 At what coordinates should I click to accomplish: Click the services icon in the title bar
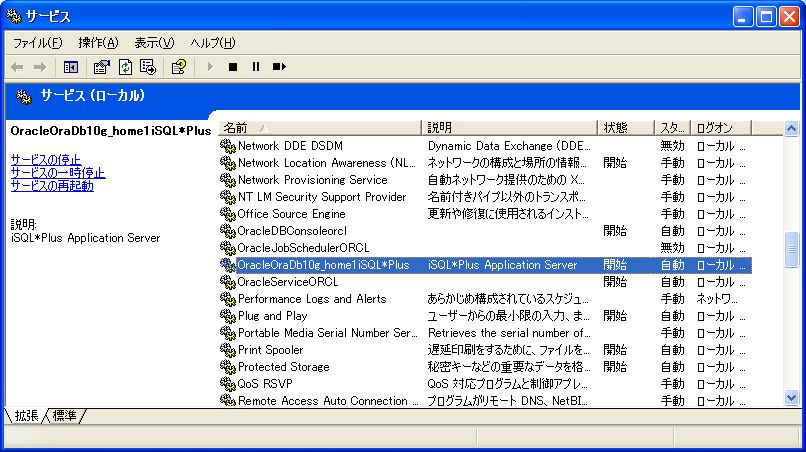click(x=14, y=16)
